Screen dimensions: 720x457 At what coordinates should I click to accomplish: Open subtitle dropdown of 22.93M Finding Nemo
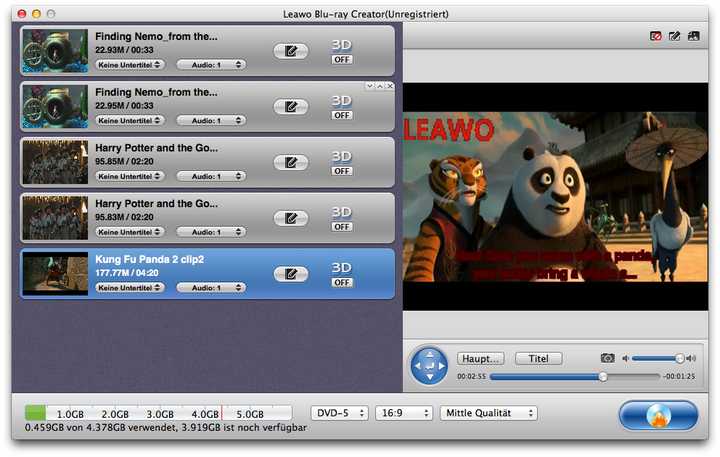tap(129, 65)
